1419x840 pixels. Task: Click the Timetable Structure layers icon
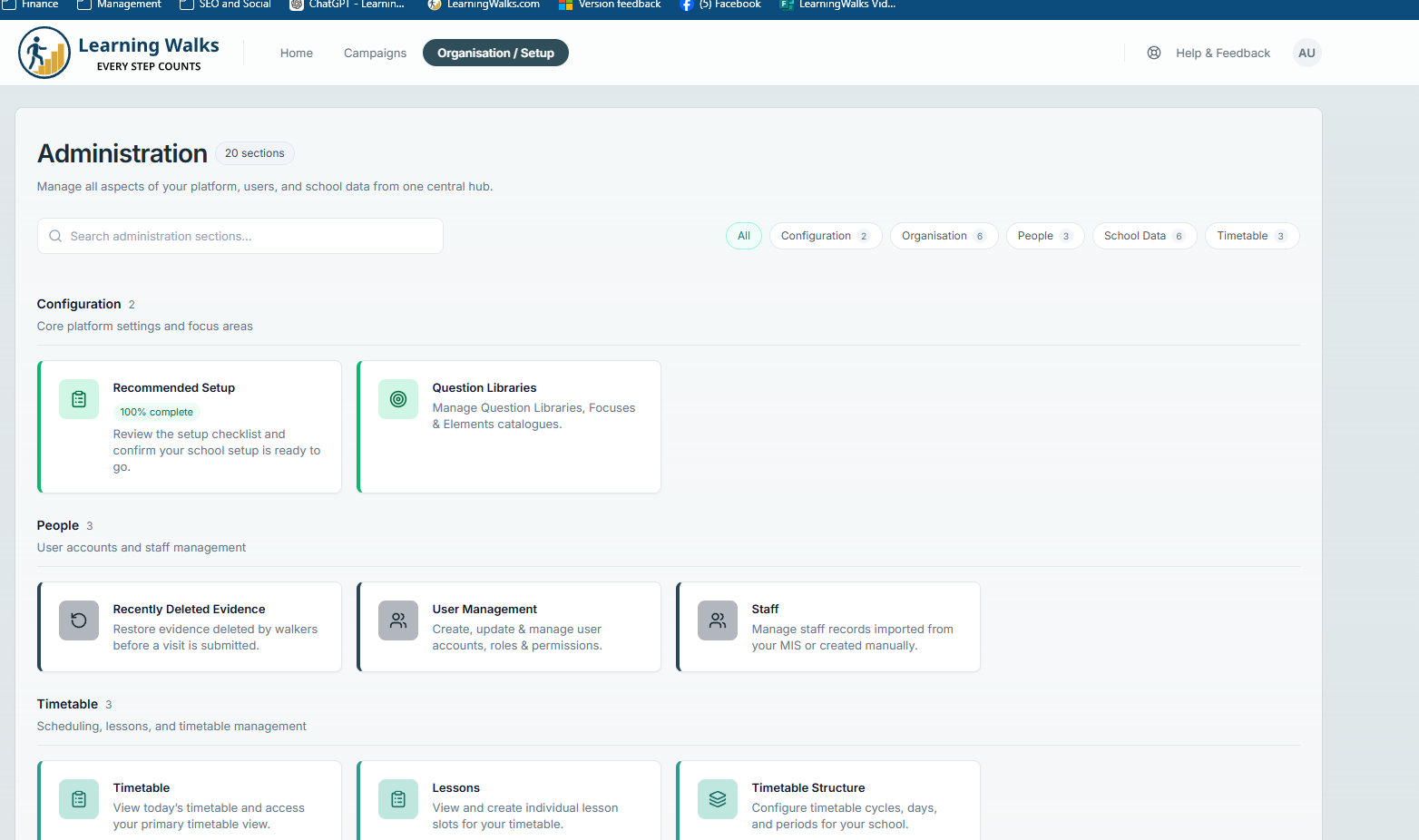[718, 799]
